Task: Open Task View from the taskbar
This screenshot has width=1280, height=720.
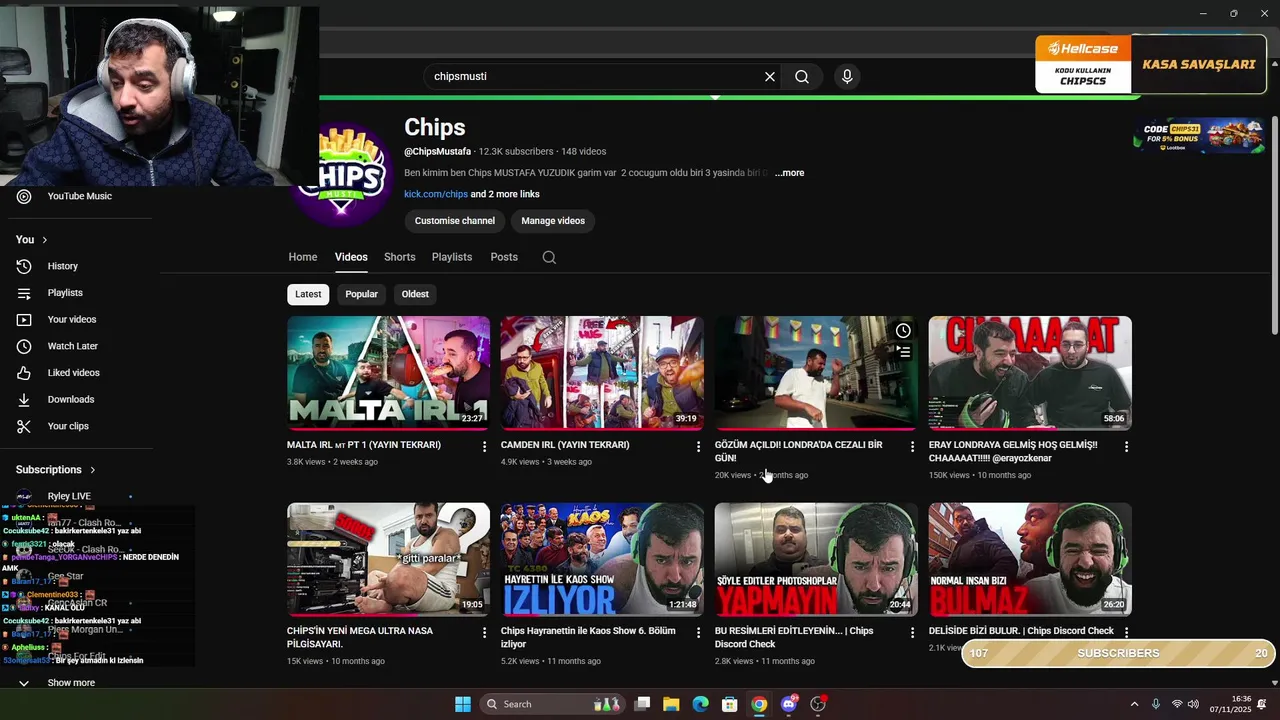Action: pos(642,704)
